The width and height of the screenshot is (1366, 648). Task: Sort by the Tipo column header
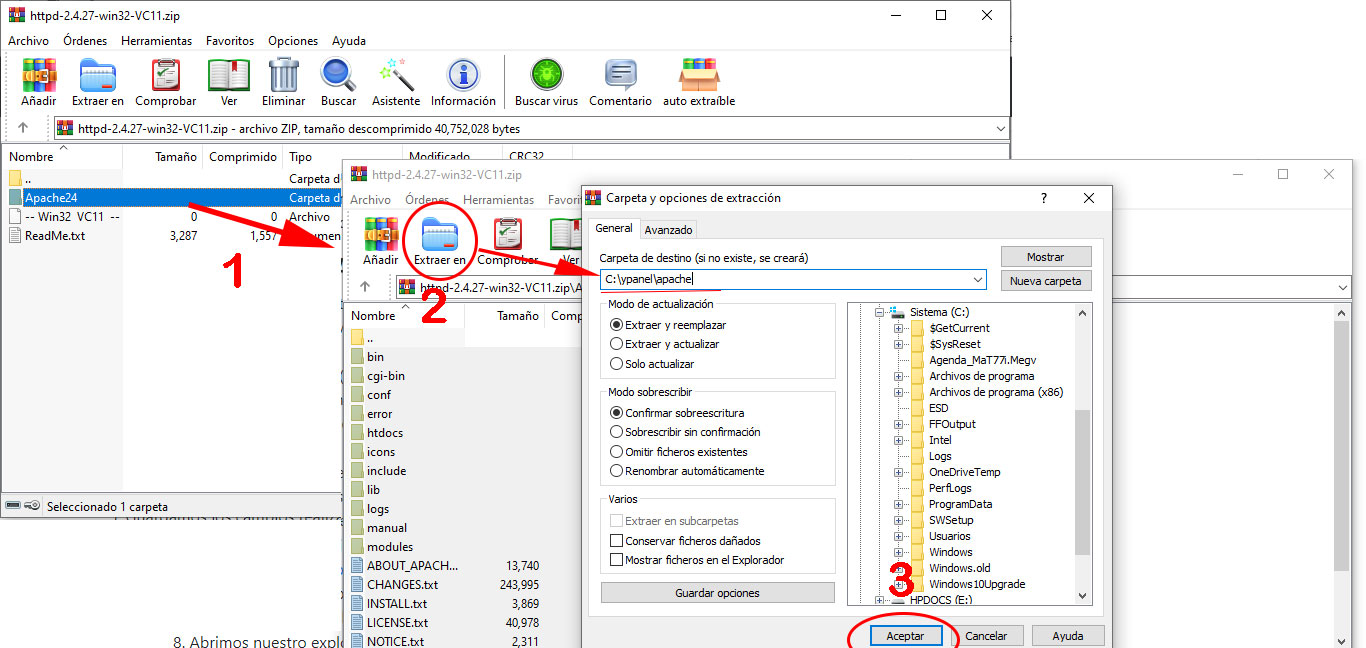pos(342,157)
